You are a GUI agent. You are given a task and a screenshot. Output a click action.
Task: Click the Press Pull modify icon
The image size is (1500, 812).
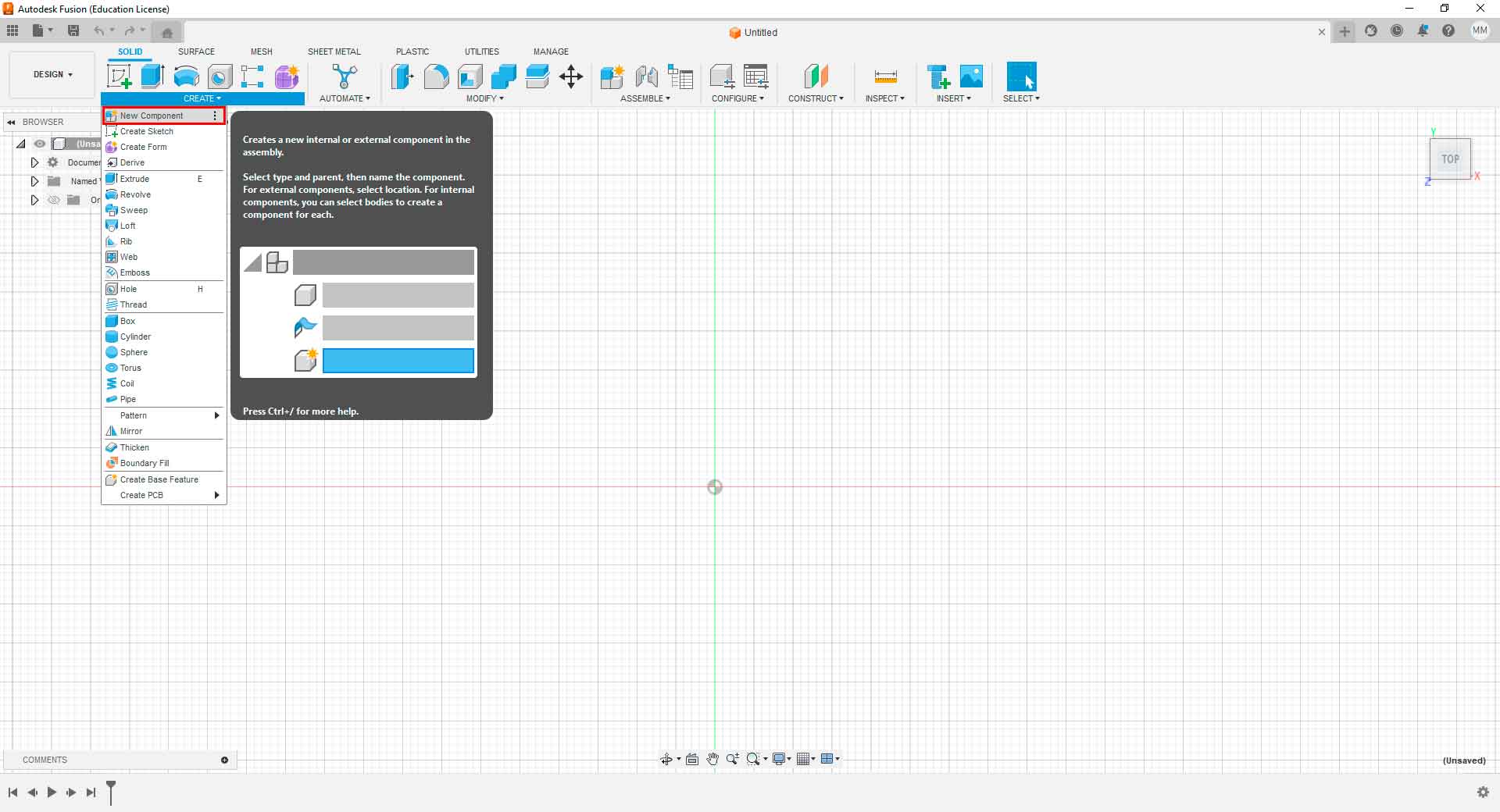(x=402, y=77)
